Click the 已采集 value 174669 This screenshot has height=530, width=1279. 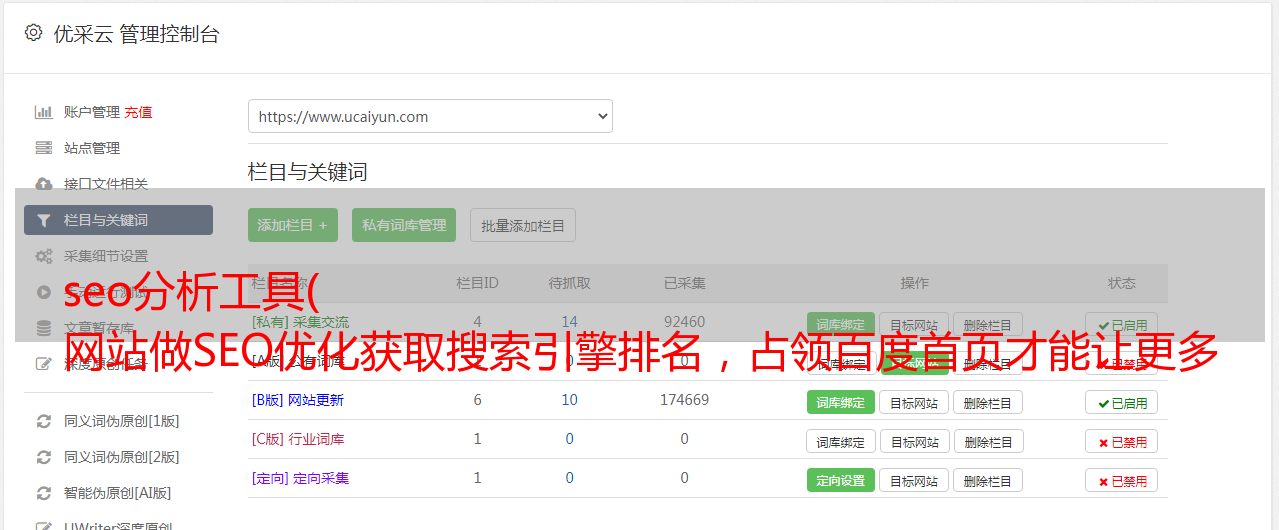pos(684,400)
